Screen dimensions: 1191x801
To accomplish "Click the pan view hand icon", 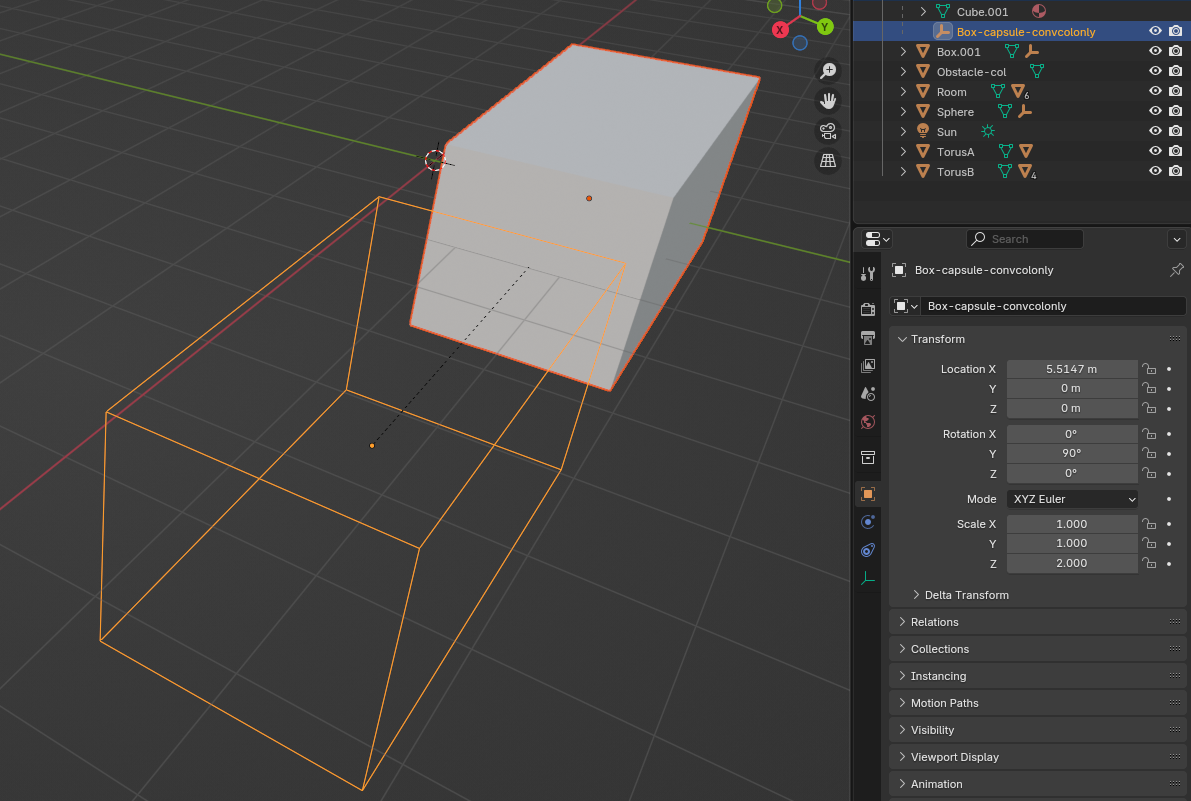I will pos(828,101).
